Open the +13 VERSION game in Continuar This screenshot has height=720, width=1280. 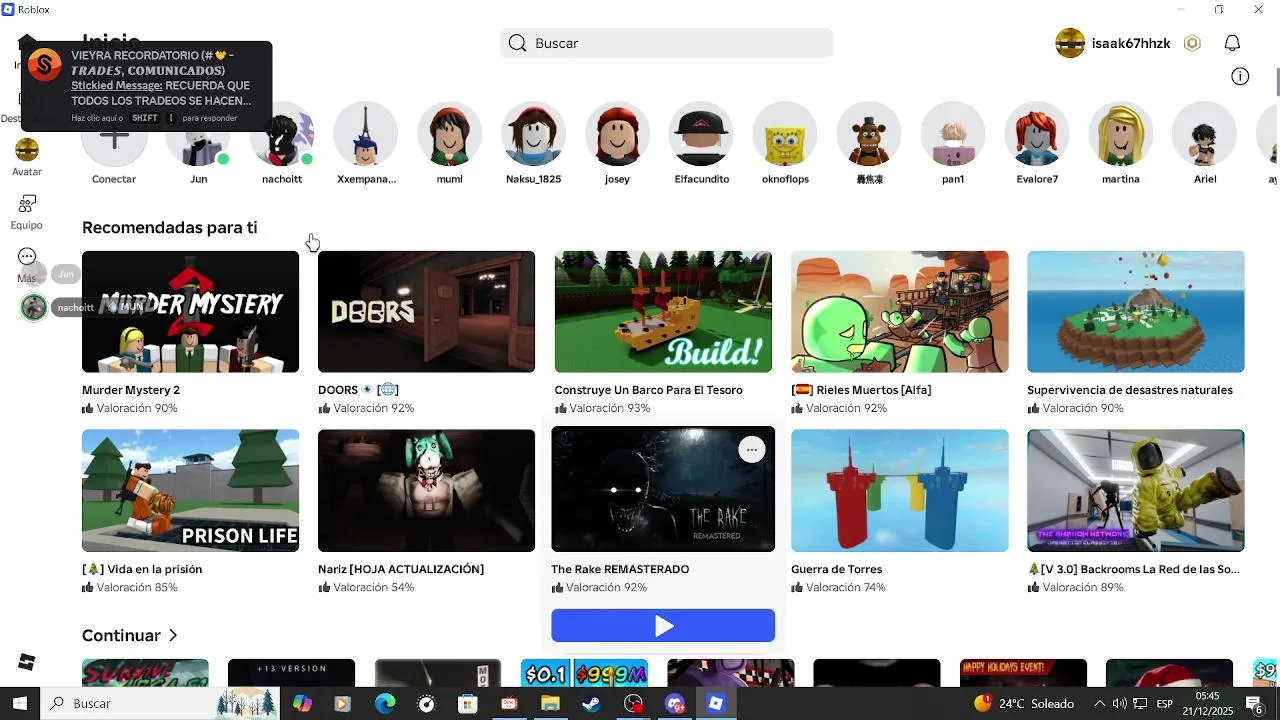[291, 673]
